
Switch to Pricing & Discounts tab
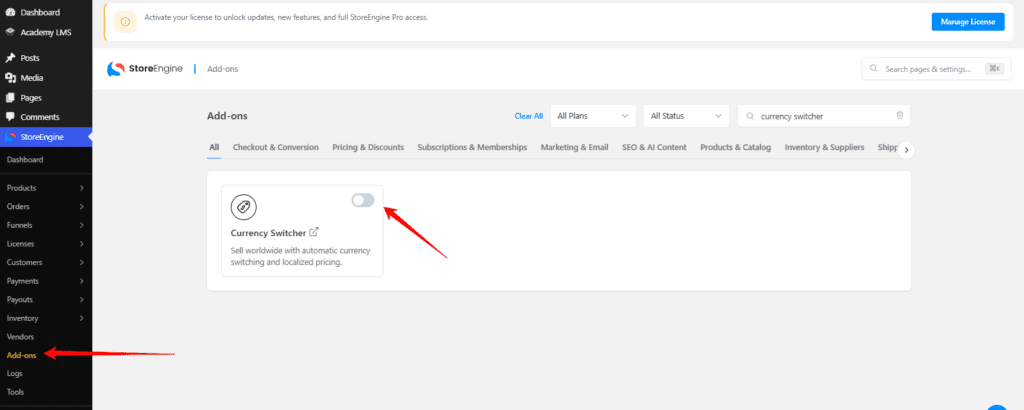tap(368, 148)
